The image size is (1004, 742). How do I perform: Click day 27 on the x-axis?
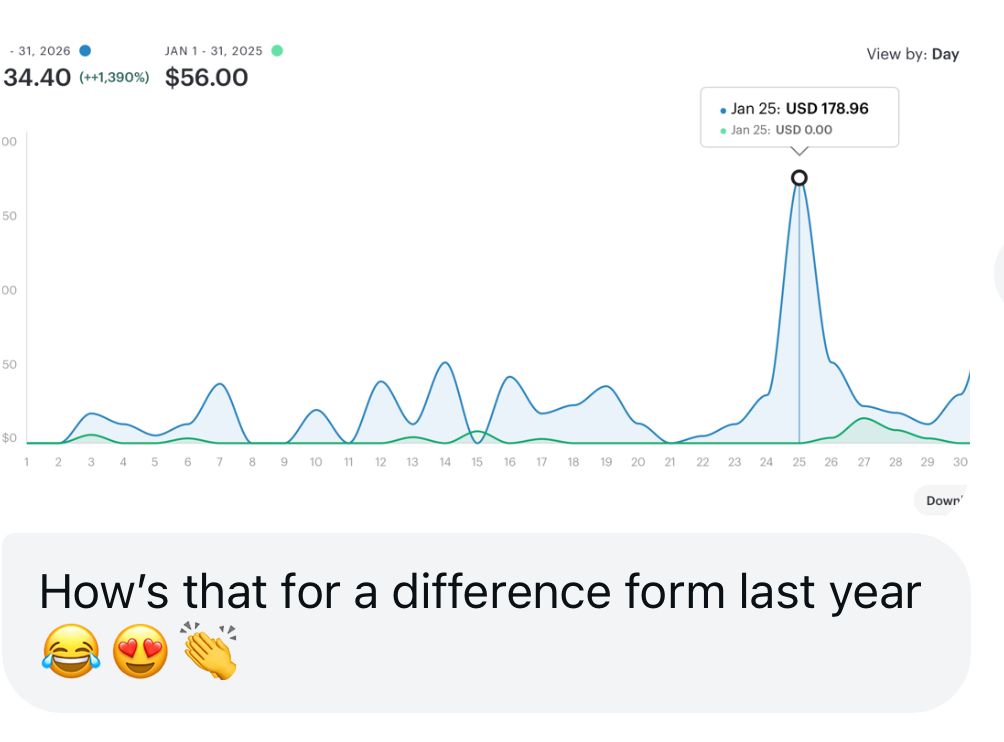863,462
